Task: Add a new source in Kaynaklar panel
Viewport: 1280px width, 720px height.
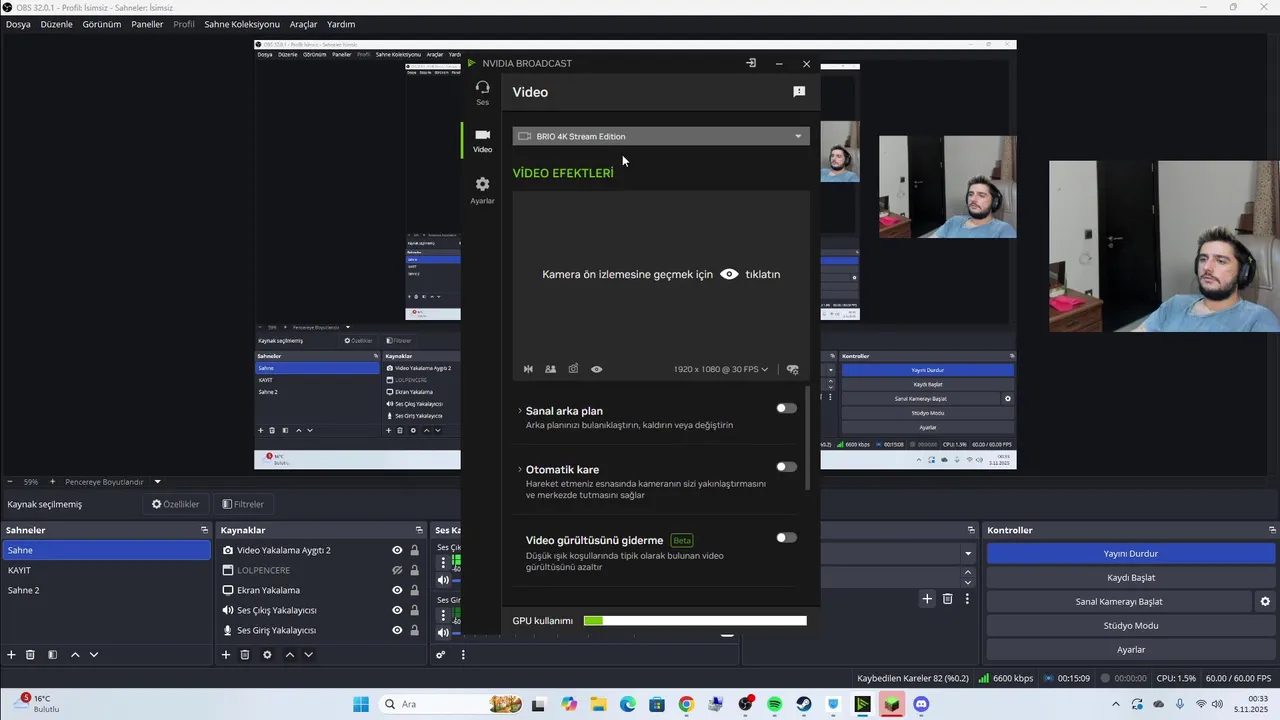Action: (226, 655)
